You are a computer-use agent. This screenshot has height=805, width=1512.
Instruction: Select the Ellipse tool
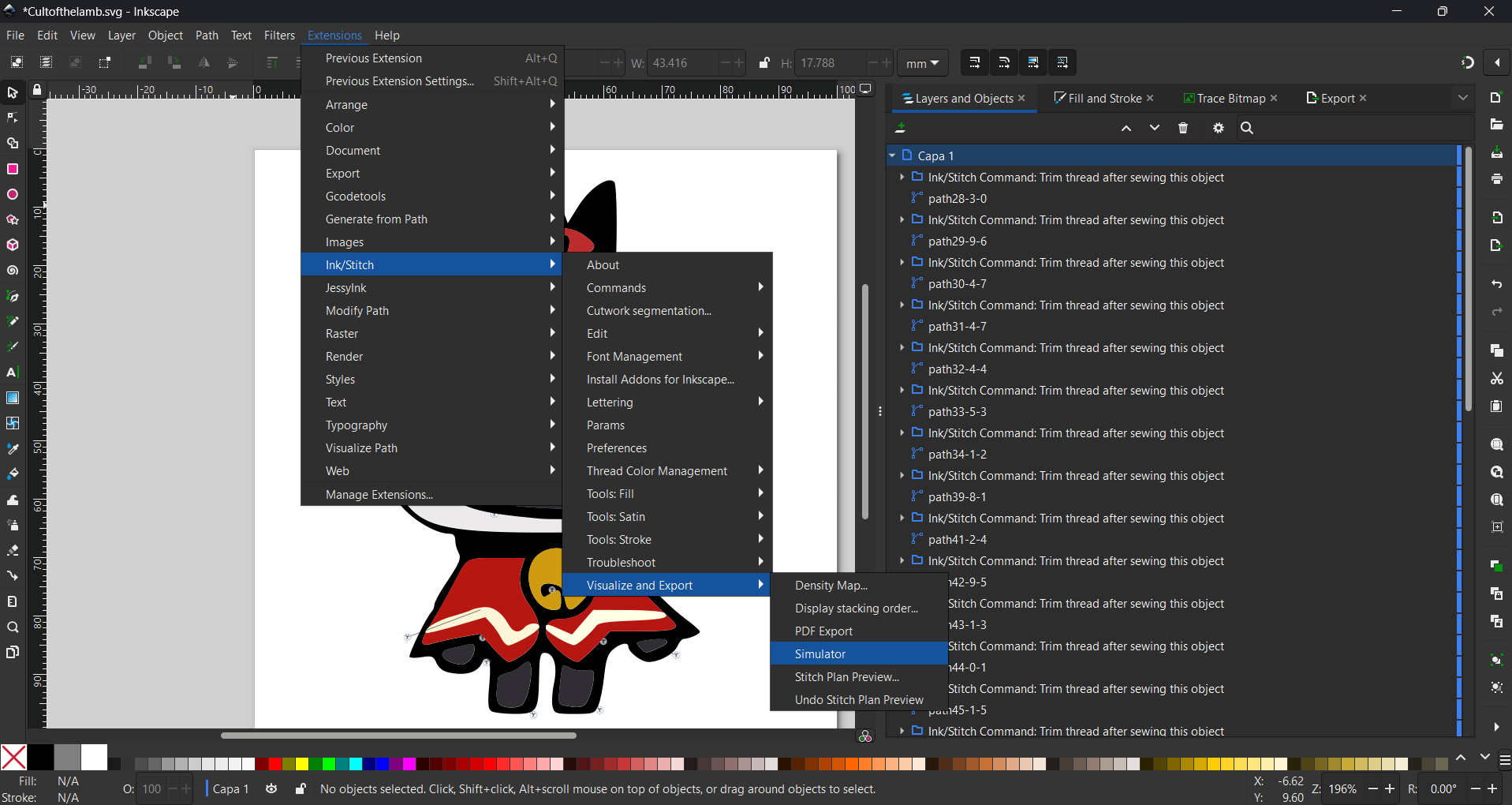click(x=13, y=194)
